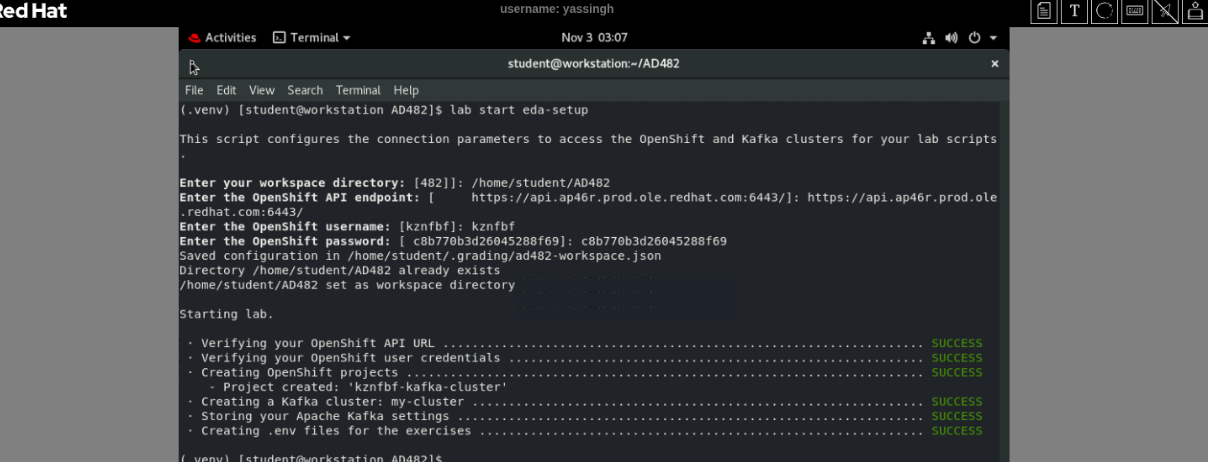The height and width of the screenshot is (462, 1208).
Task: Open the Activities overview
Action: coord(222,38)
